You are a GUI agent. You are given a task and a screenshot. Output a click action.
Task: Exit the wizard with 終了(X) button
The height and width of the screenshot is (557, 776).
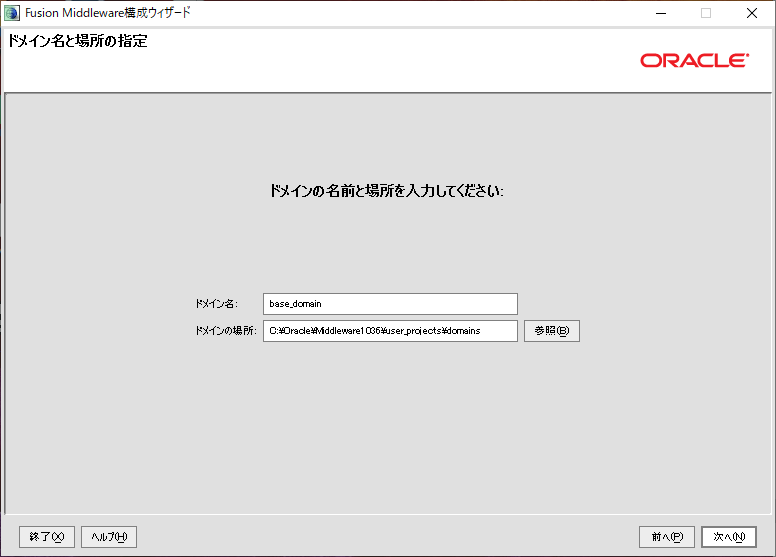click(x=47, y=537)
